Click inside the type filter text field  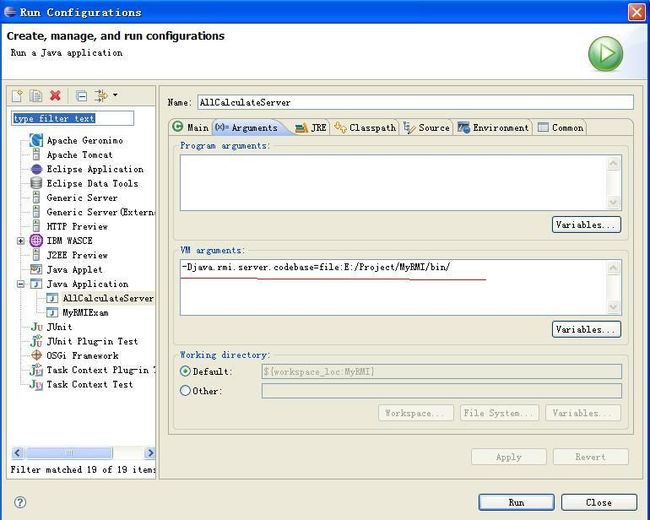pyautogui.click(x=73, y=119)
